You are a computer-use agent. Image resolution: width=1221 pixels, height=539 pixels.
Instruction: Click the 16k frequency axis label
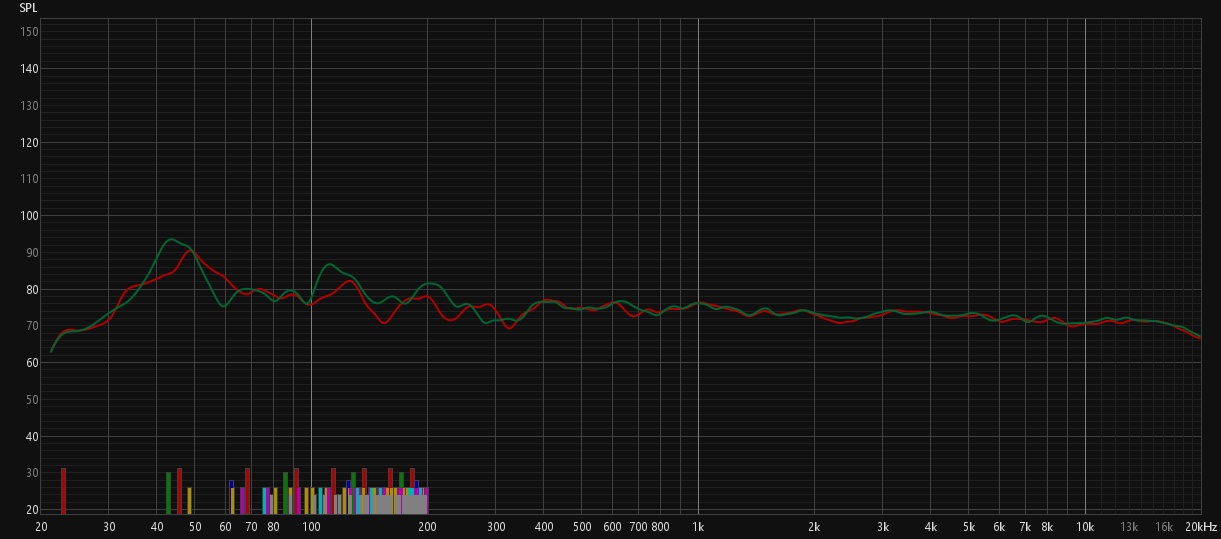1164,526
